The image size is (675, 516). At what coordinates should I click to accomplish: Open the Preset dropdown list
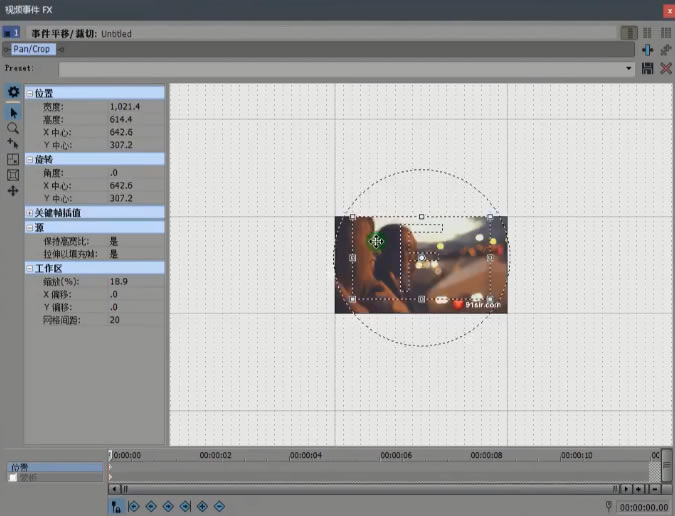click(x=629, y=69)
